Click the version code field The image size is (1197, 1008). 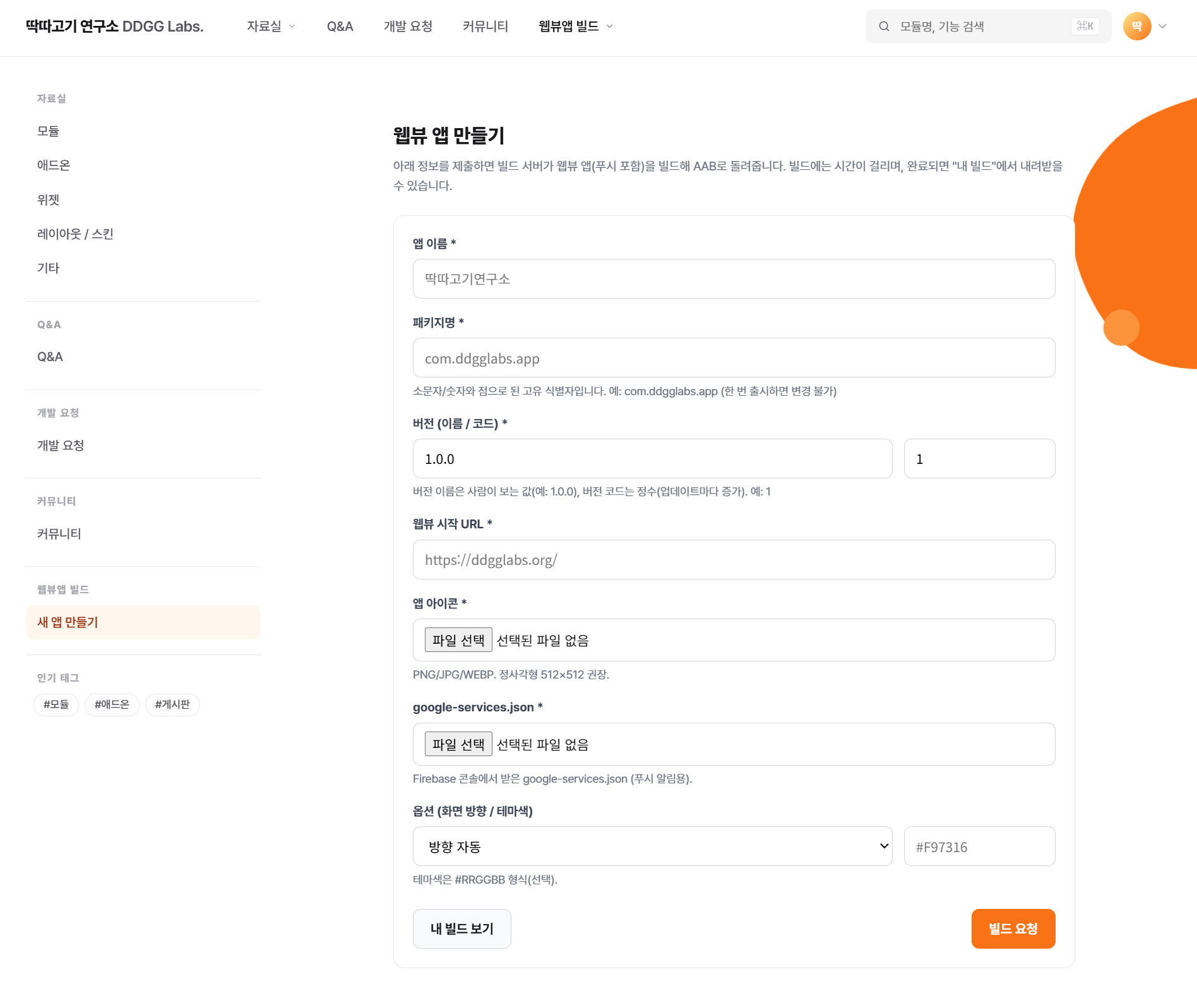pyautogui.click(x=979, y=459)
